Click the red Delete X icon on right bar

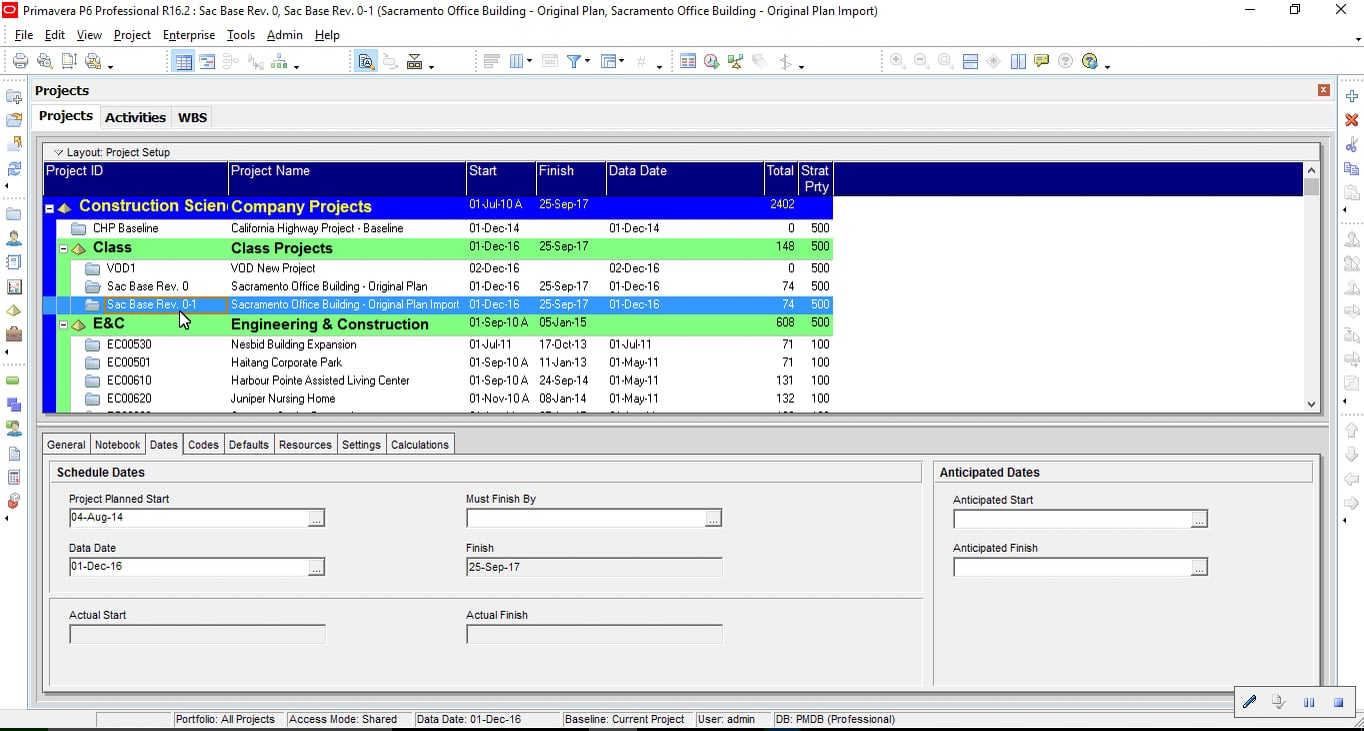(1351, 120)
